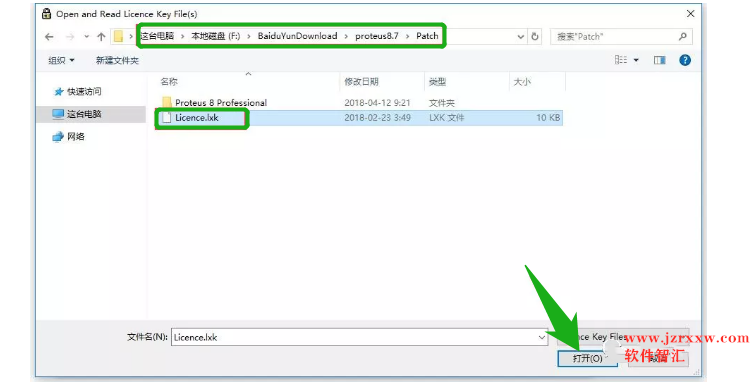Image resolution: width=753 pixels, height=389 pixels.
Task: Click the forward navigation arrow
Action: [x=70, y=36]
